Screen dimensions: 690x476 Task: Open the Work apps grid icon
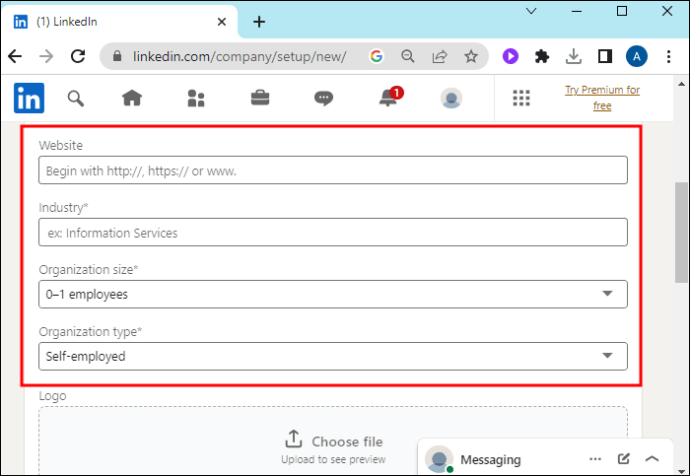(520, 98)
